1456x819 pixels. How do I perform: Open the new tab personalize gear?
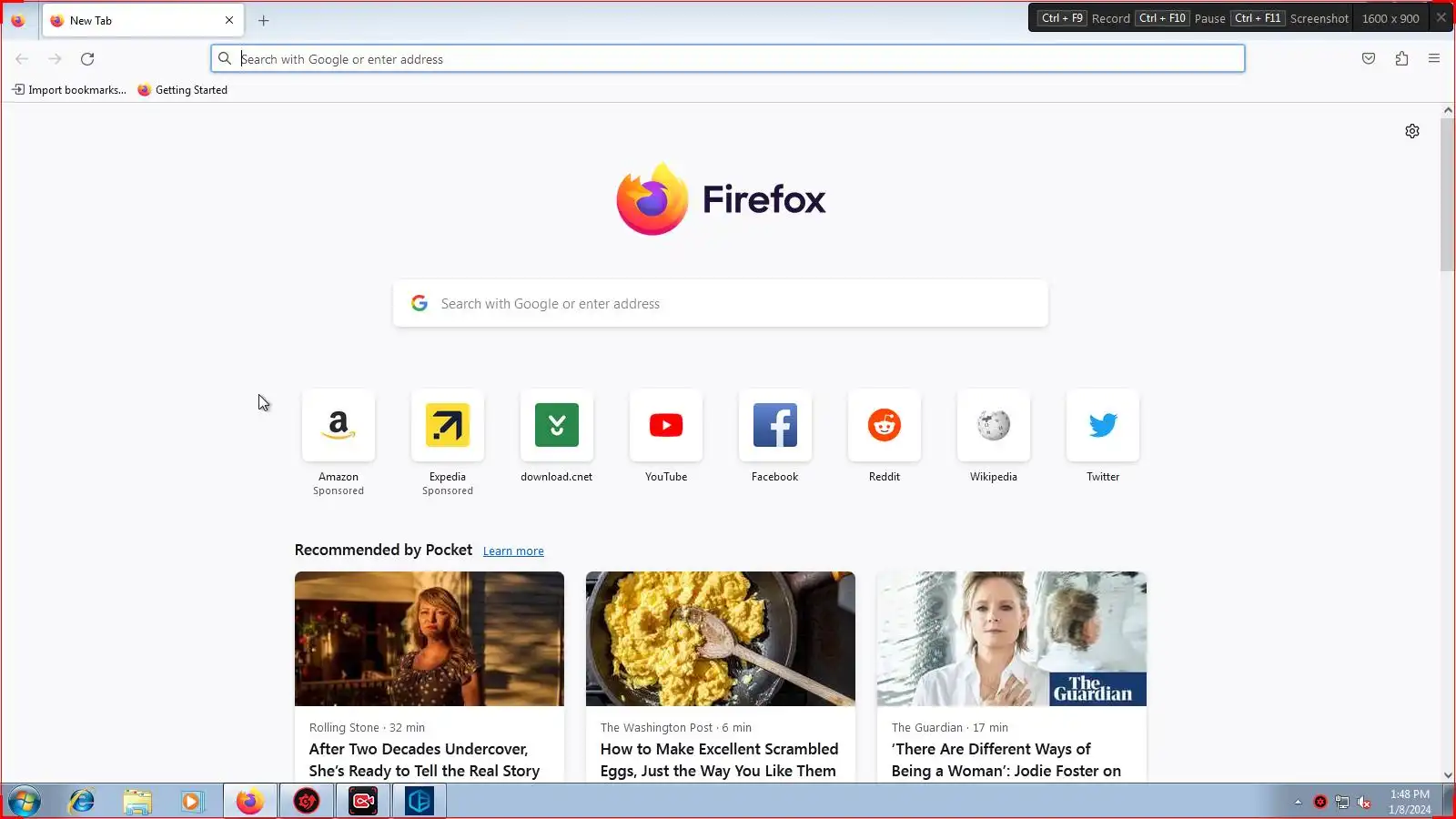tap(1412, 131)
